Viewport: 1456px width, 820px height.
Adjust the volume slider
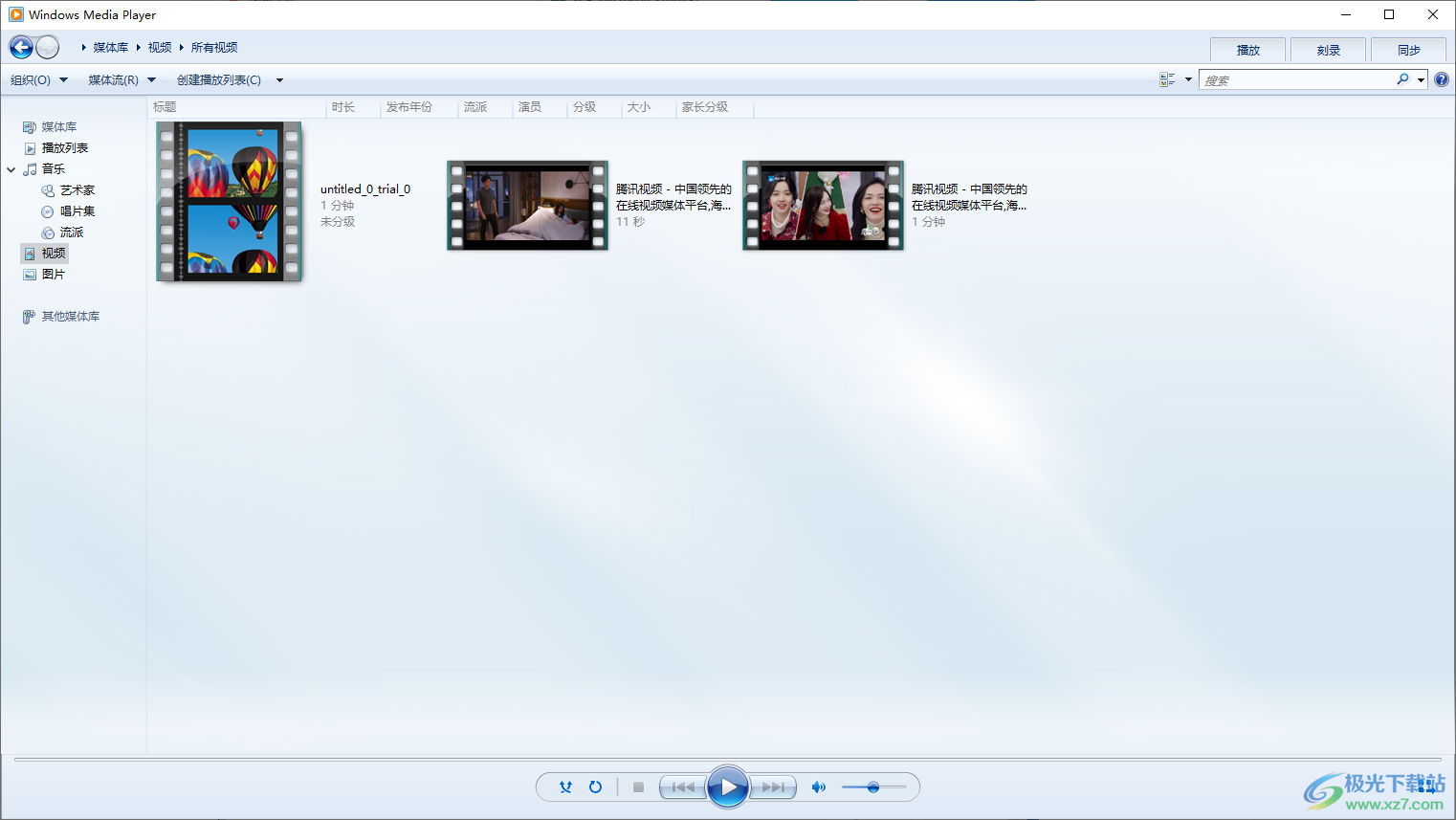tap(873, 787)
